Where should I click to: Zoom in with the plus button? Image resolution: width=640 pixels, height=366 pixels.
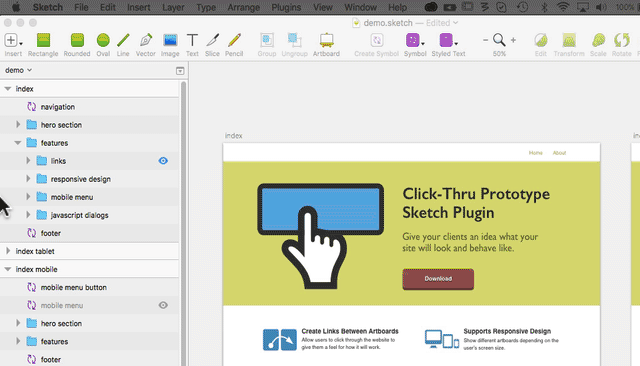[x=513, y=40]
